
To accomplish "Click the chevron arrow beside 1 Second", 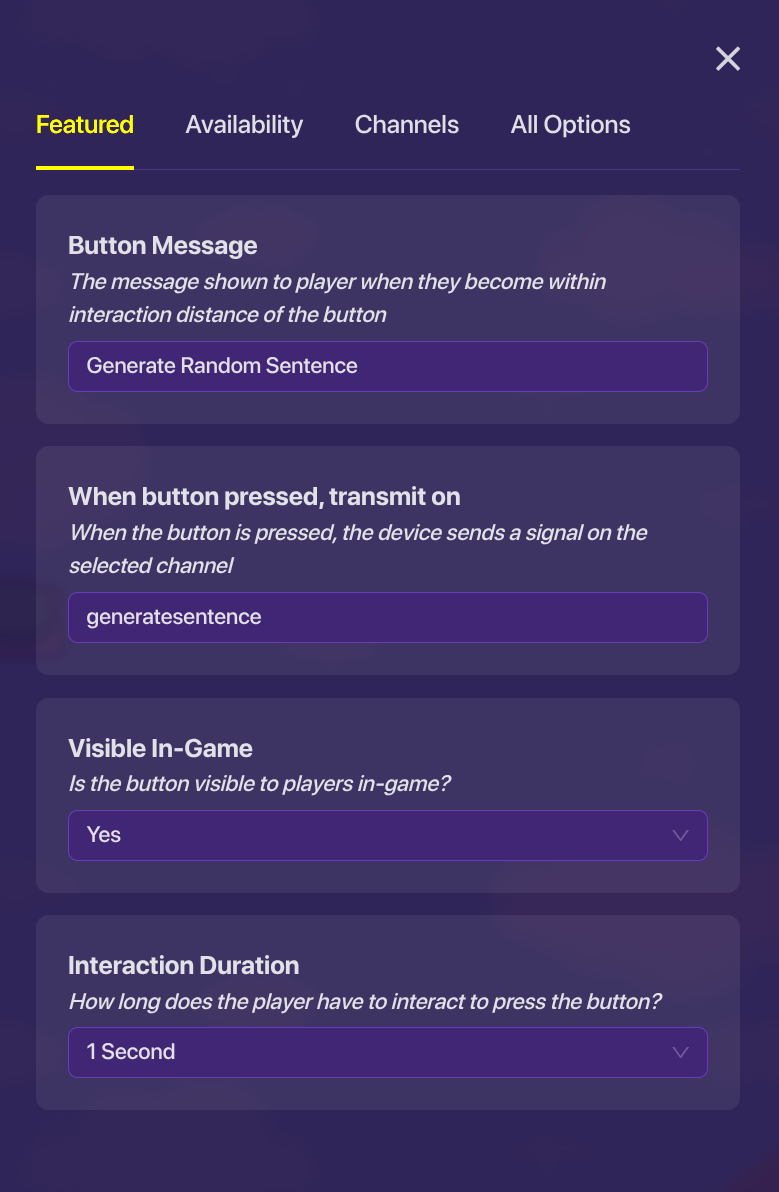I will click(x=681, y=1052).
